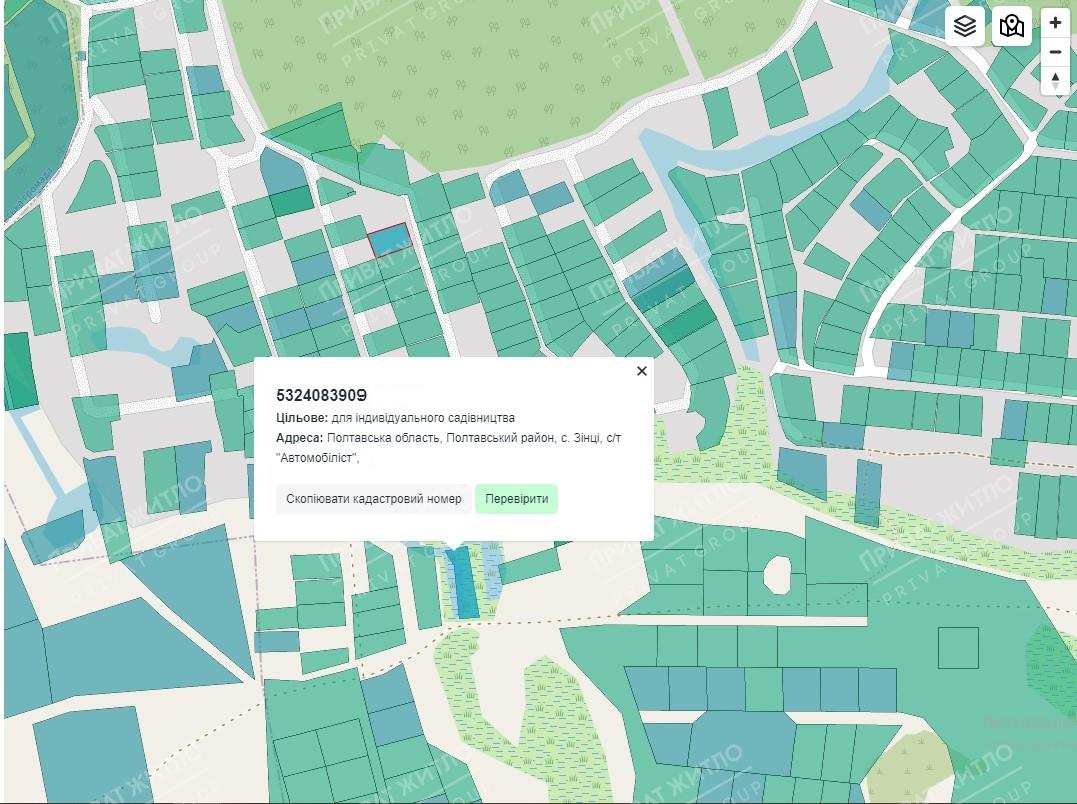Click the map with location pin icon
The height and width of the screenshot is (804, 1077).
click(1012, 26)
